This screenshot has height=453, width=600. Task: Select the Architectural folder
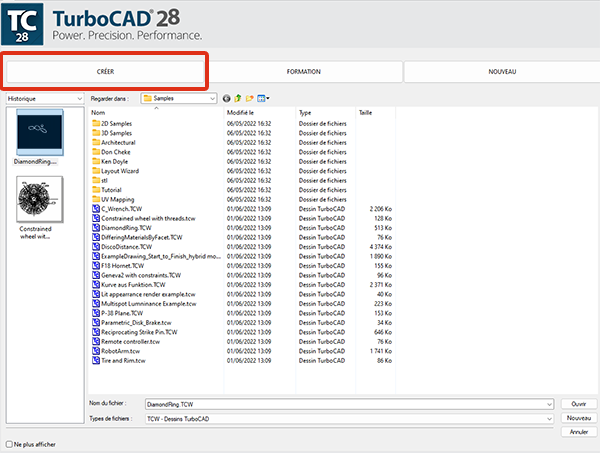(x=114, y=142)
